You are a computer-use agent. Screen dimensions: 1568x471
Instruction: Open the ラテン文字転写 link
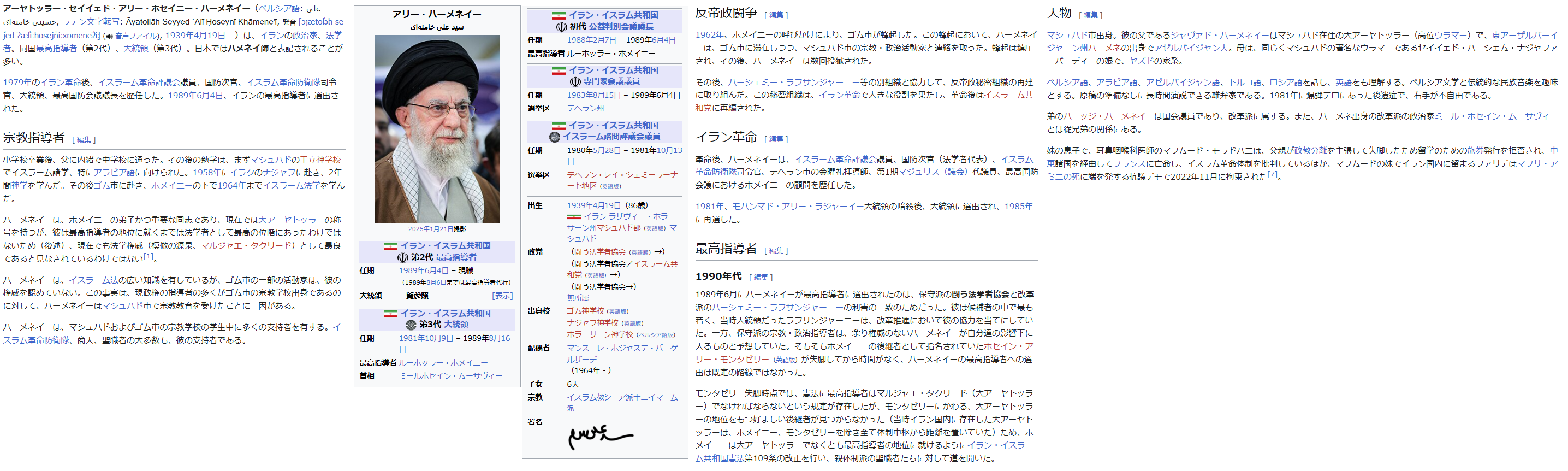91,22
